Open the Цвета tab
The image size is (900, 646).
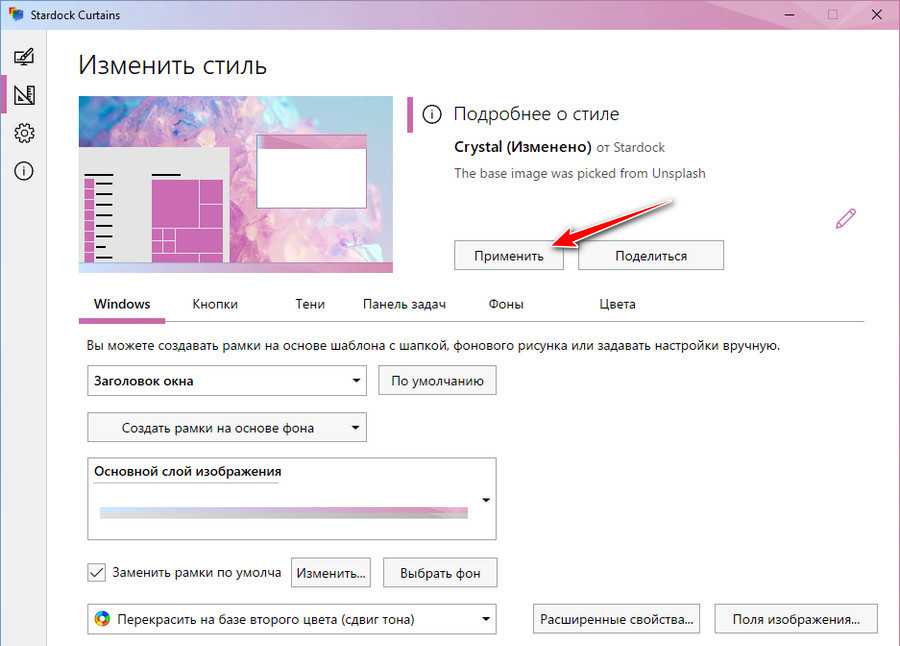[x=617, y=304]
